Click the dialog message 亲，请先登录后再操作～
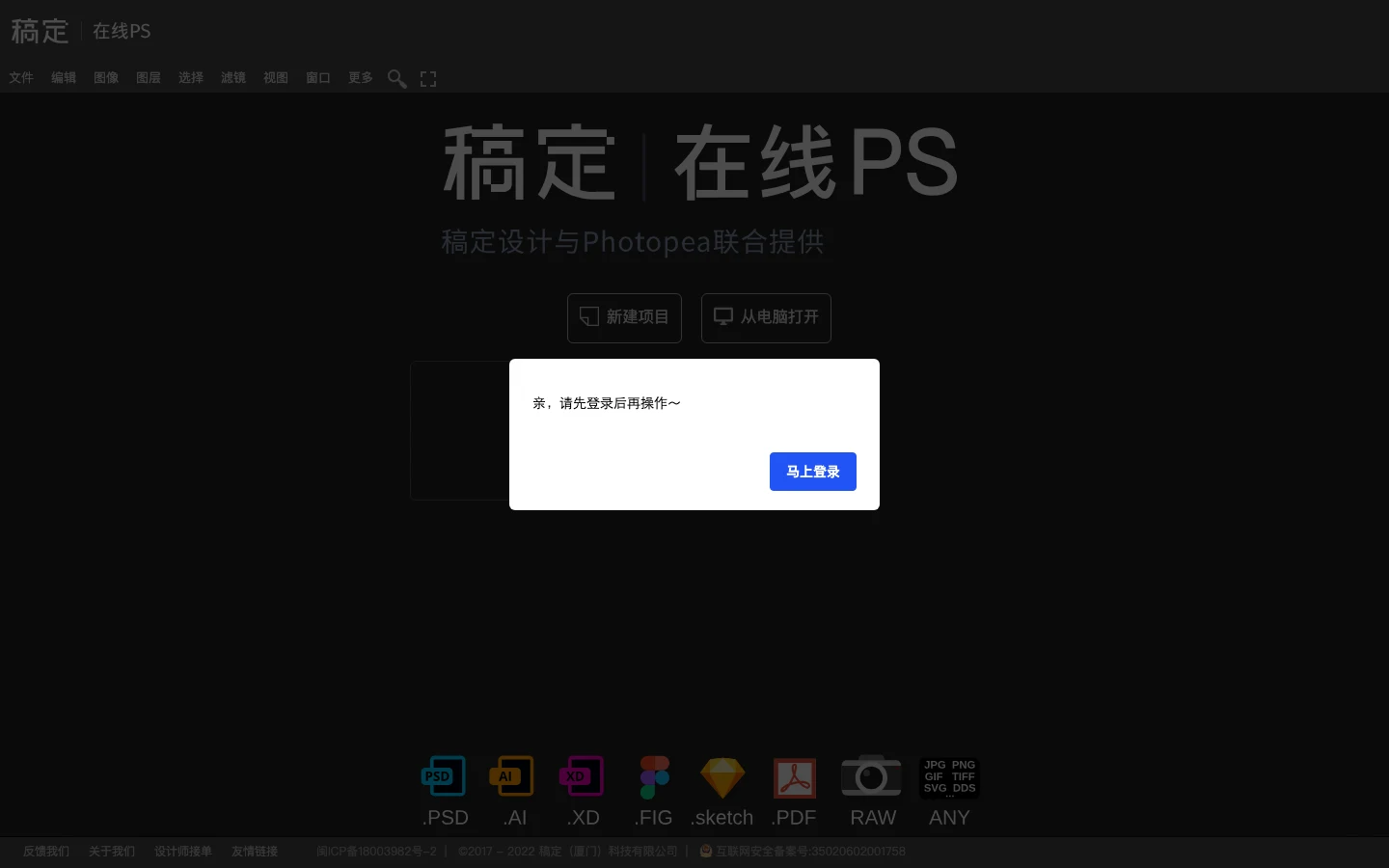1389x868 pixels. pyautogui.click(x=607, y=403)
